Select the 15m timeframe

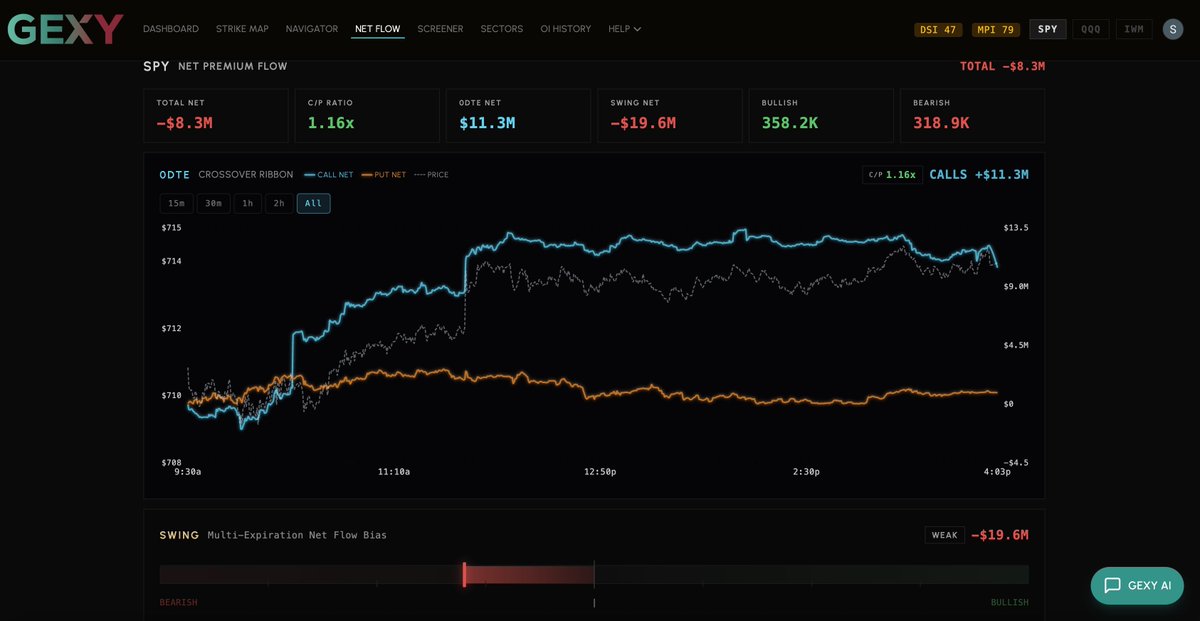point(176,203)
